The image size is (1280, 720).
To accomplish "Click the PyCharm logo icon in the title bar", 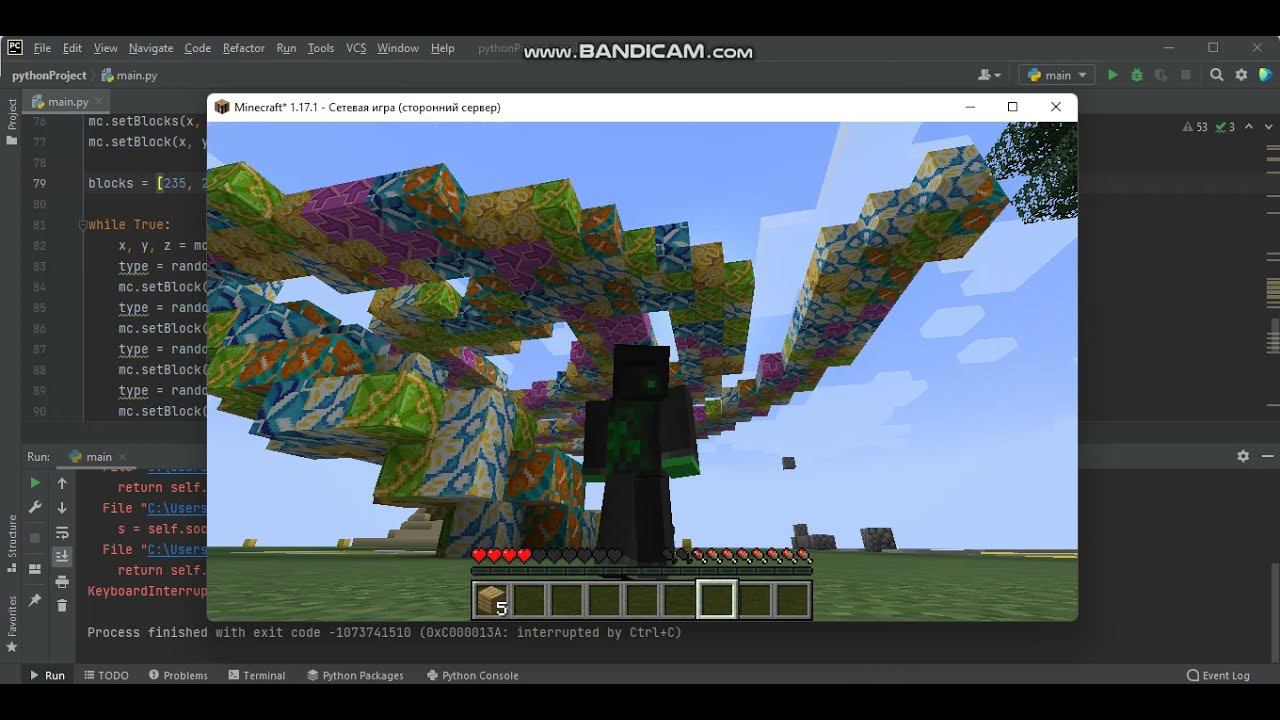I will tap(15, 47).
